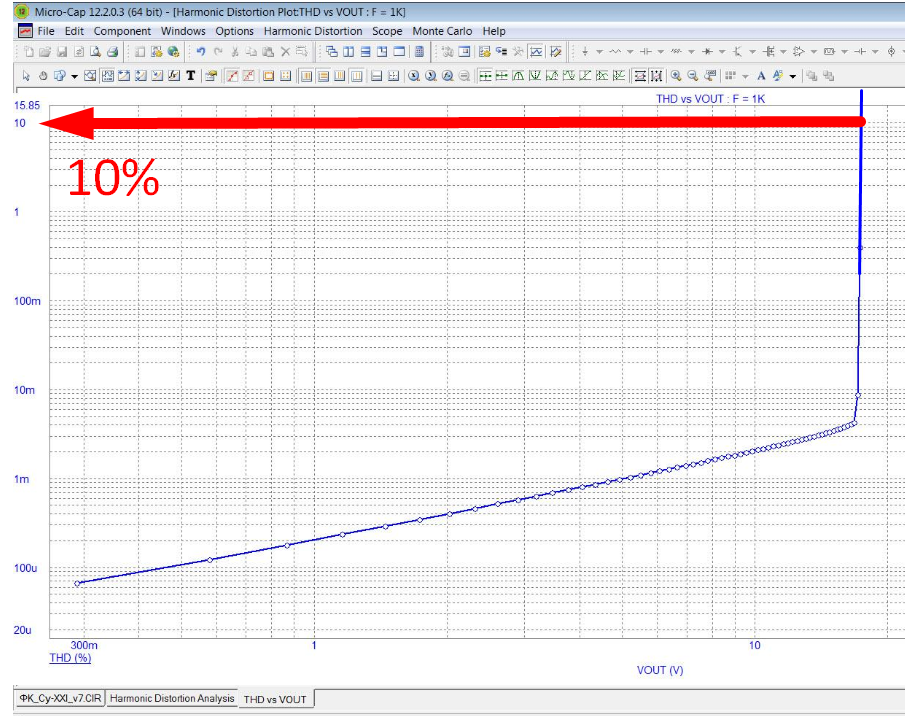Open Print Preview with magnifier icon
905x716 pixels.
point(95,52)
